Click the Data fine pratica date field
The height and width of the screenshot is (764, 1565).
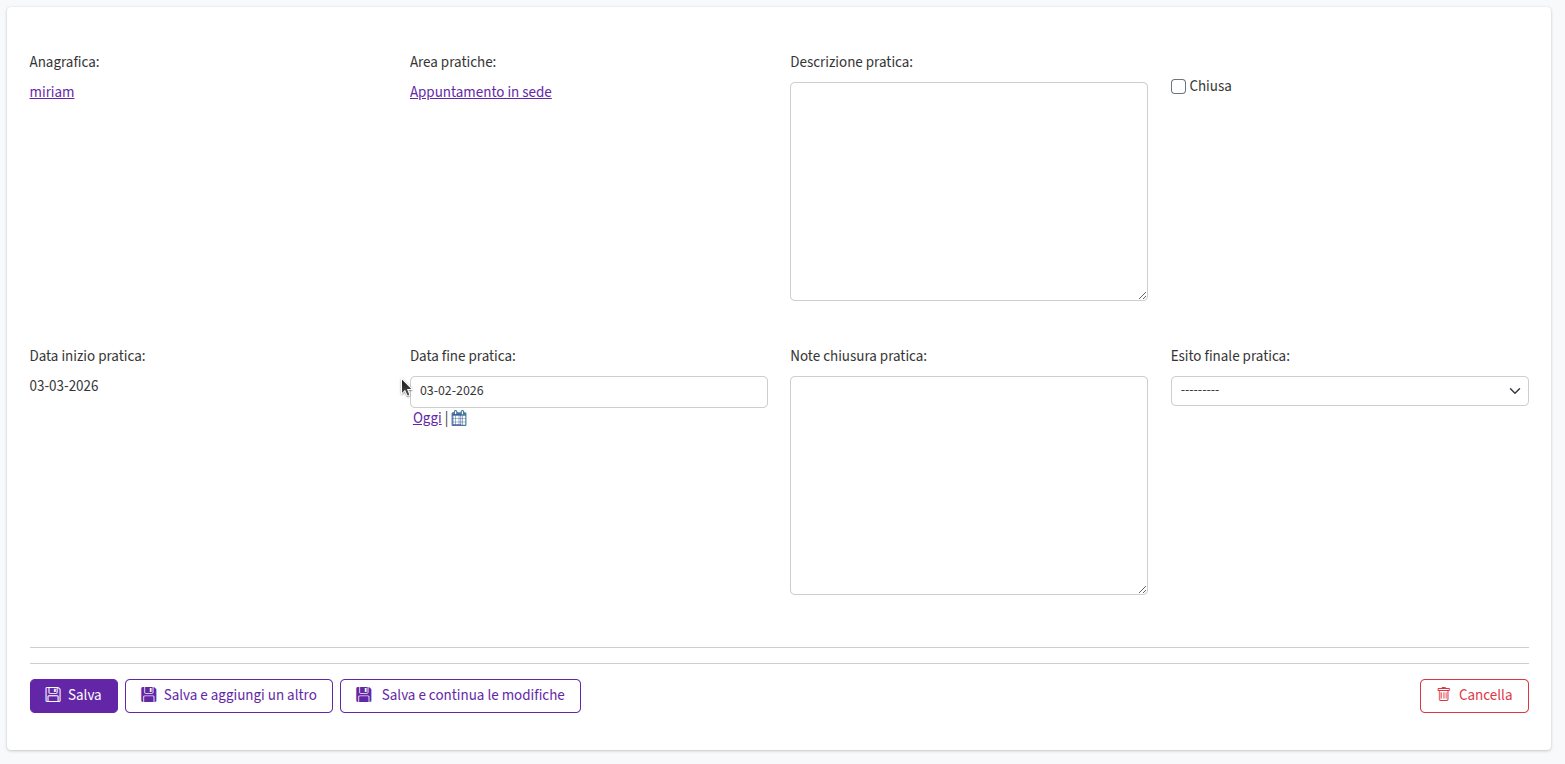pos(588,392)
